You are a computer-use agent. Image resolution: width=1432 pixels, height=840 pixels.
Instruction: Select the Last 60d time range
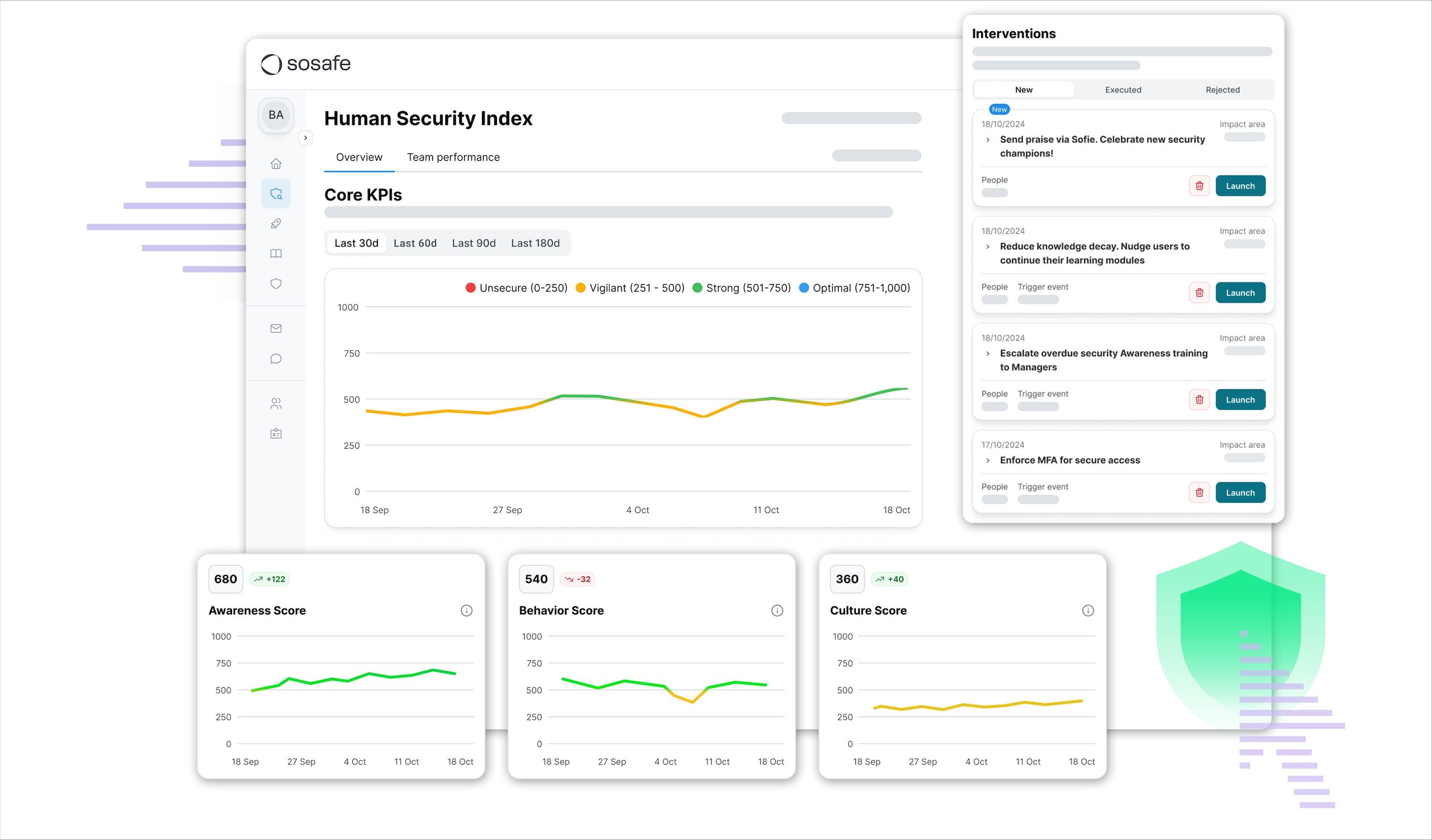tap(415, 243)
